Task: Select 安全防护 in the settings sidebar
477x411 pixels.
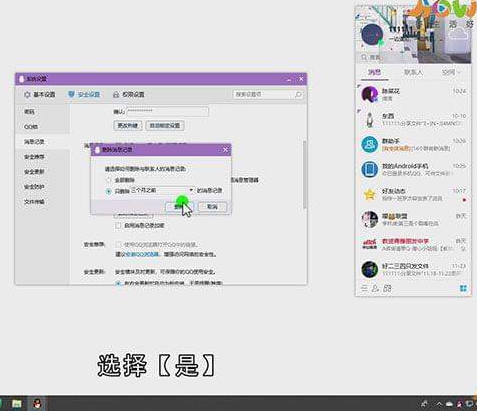Action: click(34, 187)
